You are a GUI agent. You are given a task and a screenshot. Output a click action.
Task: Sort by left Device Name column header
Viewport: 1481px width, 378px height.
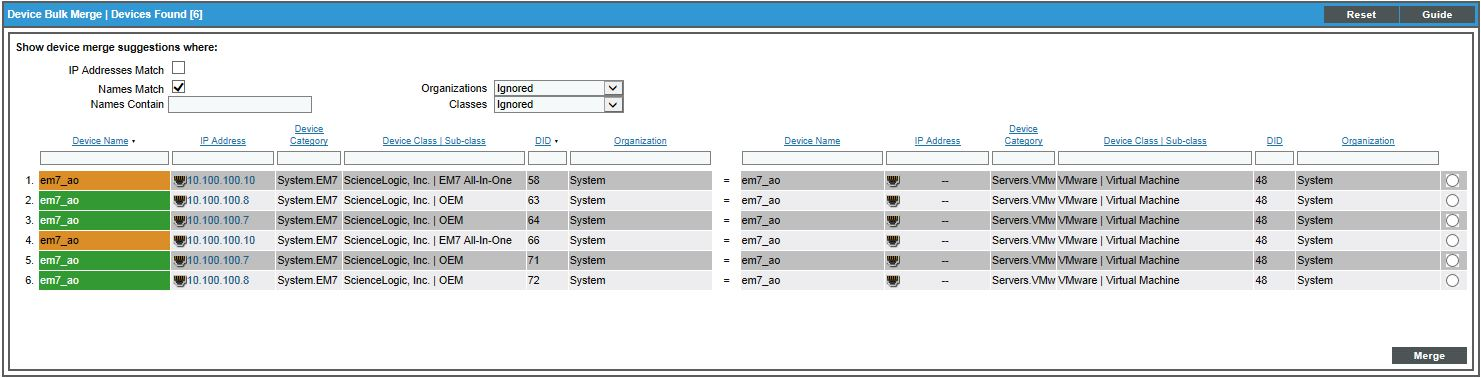pos(100,141)
